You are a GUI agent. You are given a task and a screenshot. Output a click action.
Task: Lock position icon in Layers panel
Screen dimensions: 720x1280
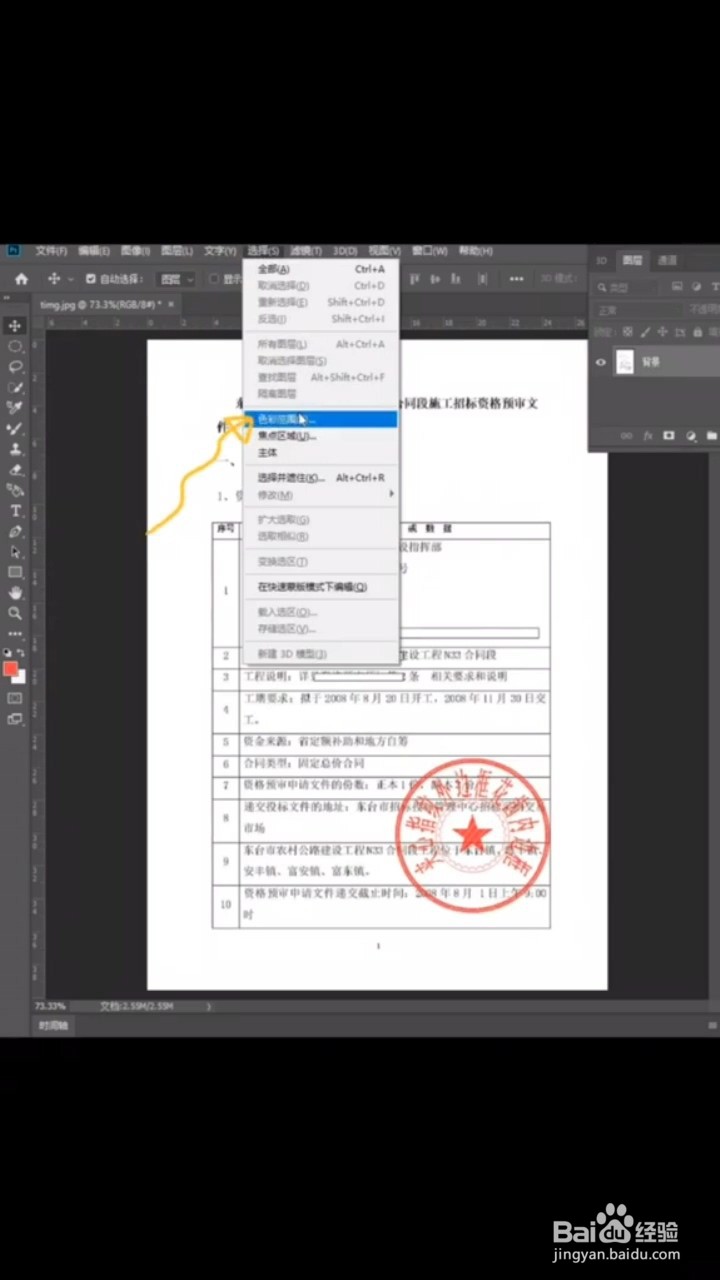pos(662,332)
